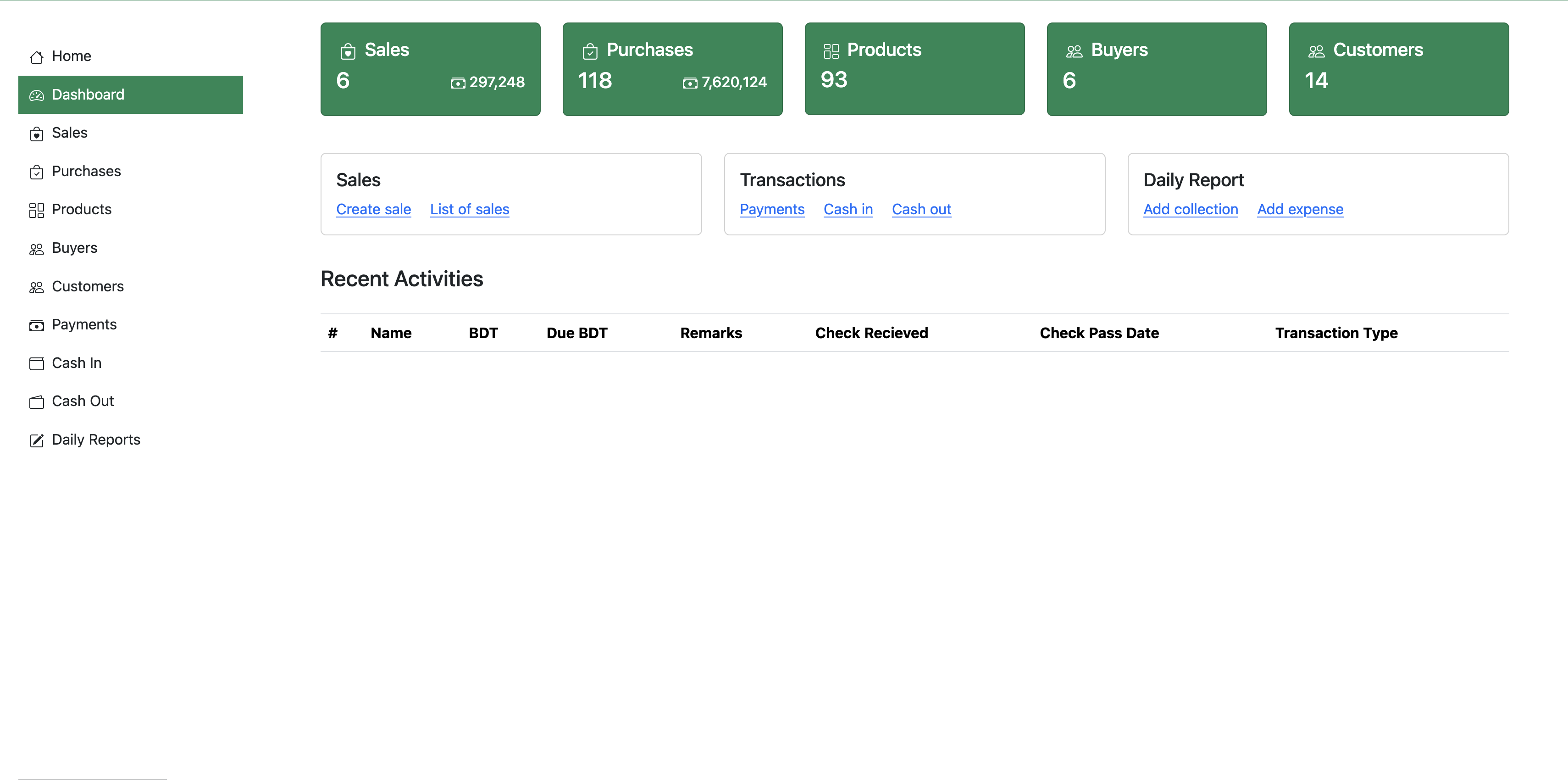Click the cash icon beside 297,248
1568x780 pixels.
point(458,84)
